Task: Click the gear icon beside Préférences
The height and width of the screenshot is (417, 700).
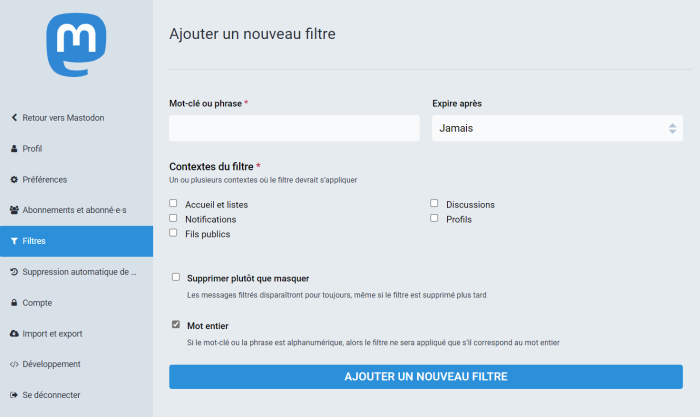Action: point(14,179)
